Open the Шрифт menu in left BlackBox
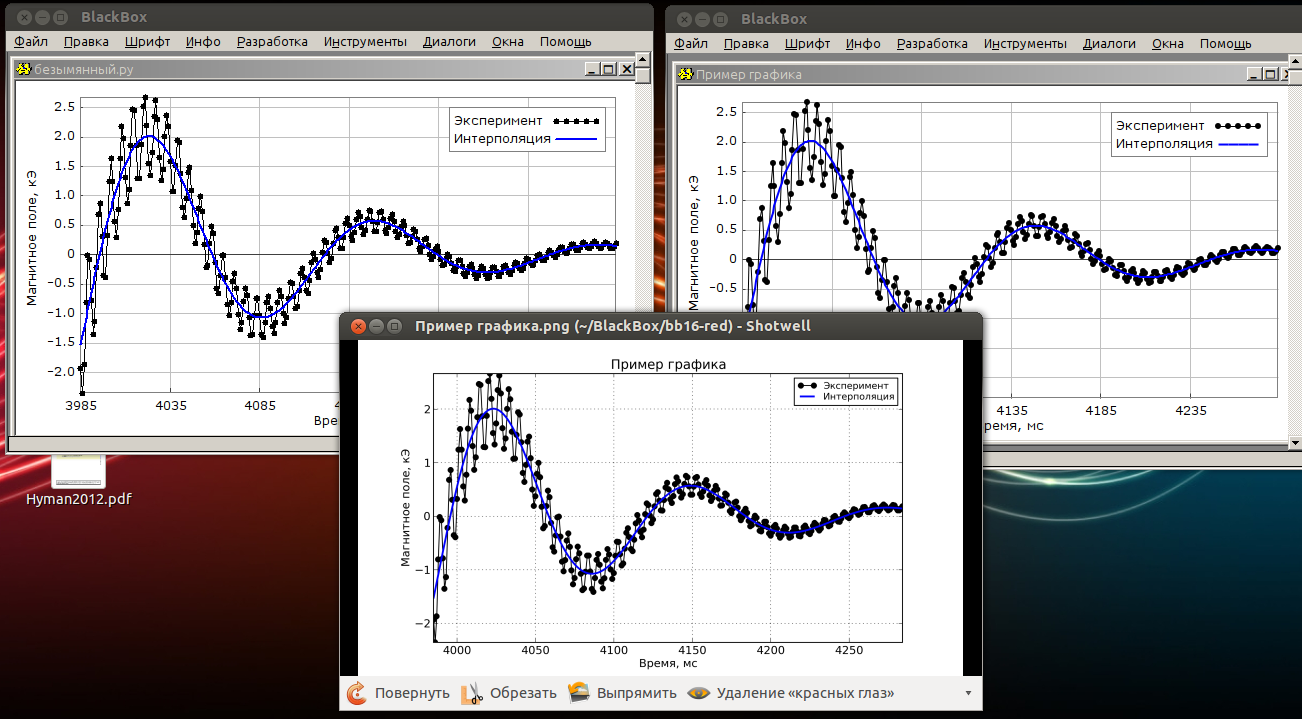1302x719 pixels. pos(147,42)
